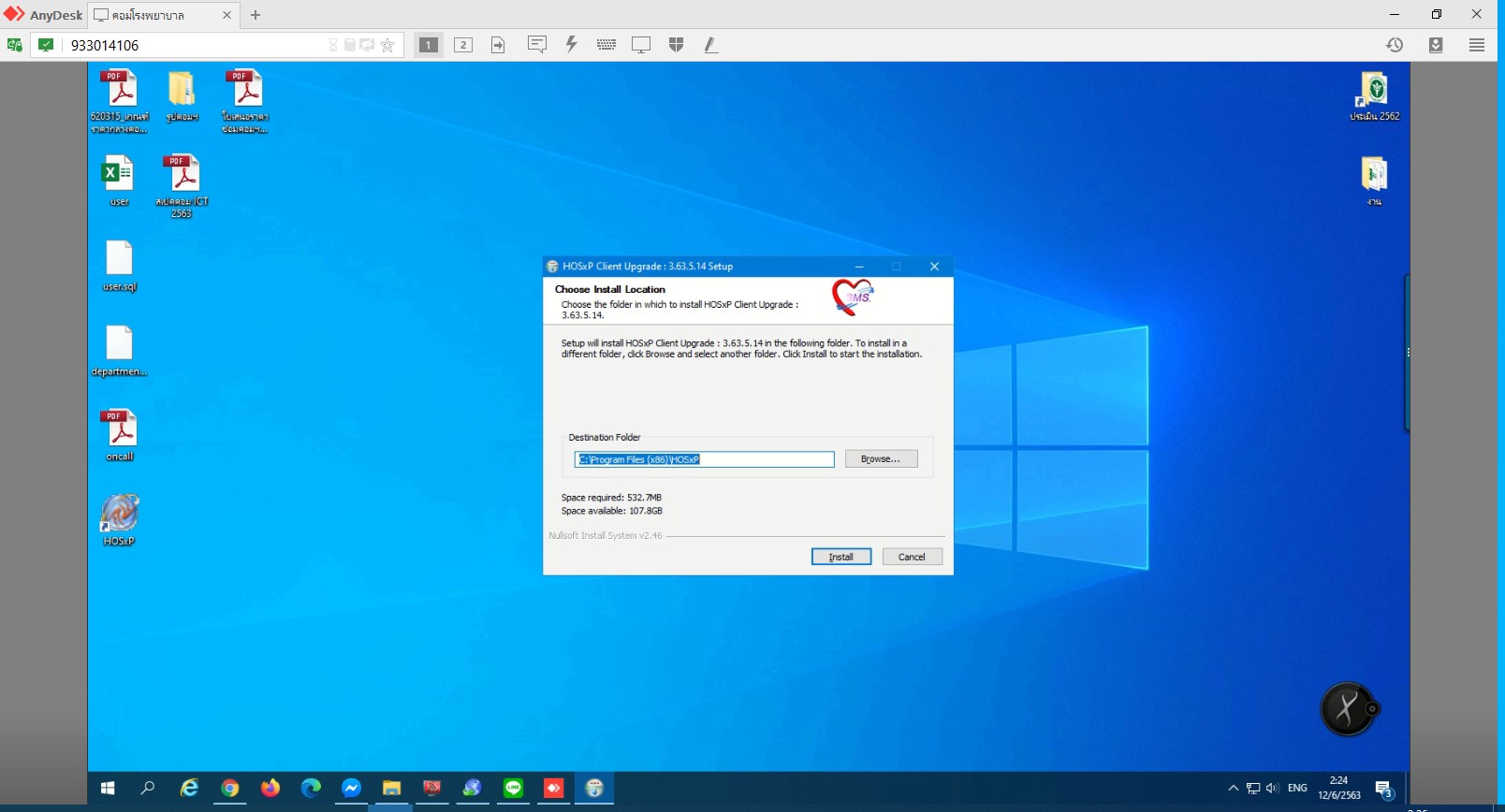The image size is (1505, 812).
Task: Open Firefox from remote taskbar
Action: (x=270, y=789)
